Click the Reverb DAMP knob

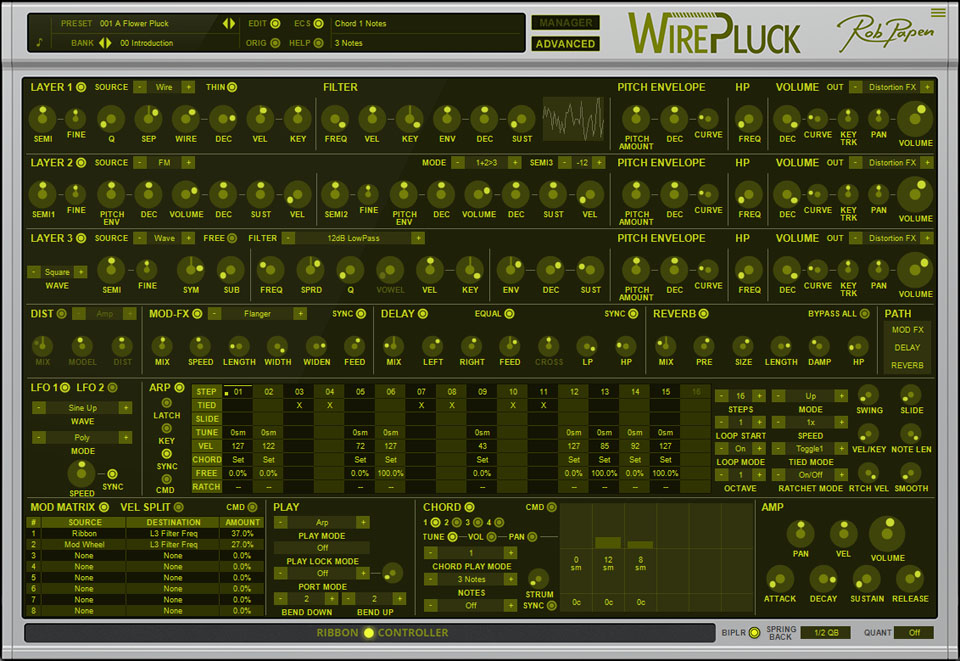coord(819,346)
